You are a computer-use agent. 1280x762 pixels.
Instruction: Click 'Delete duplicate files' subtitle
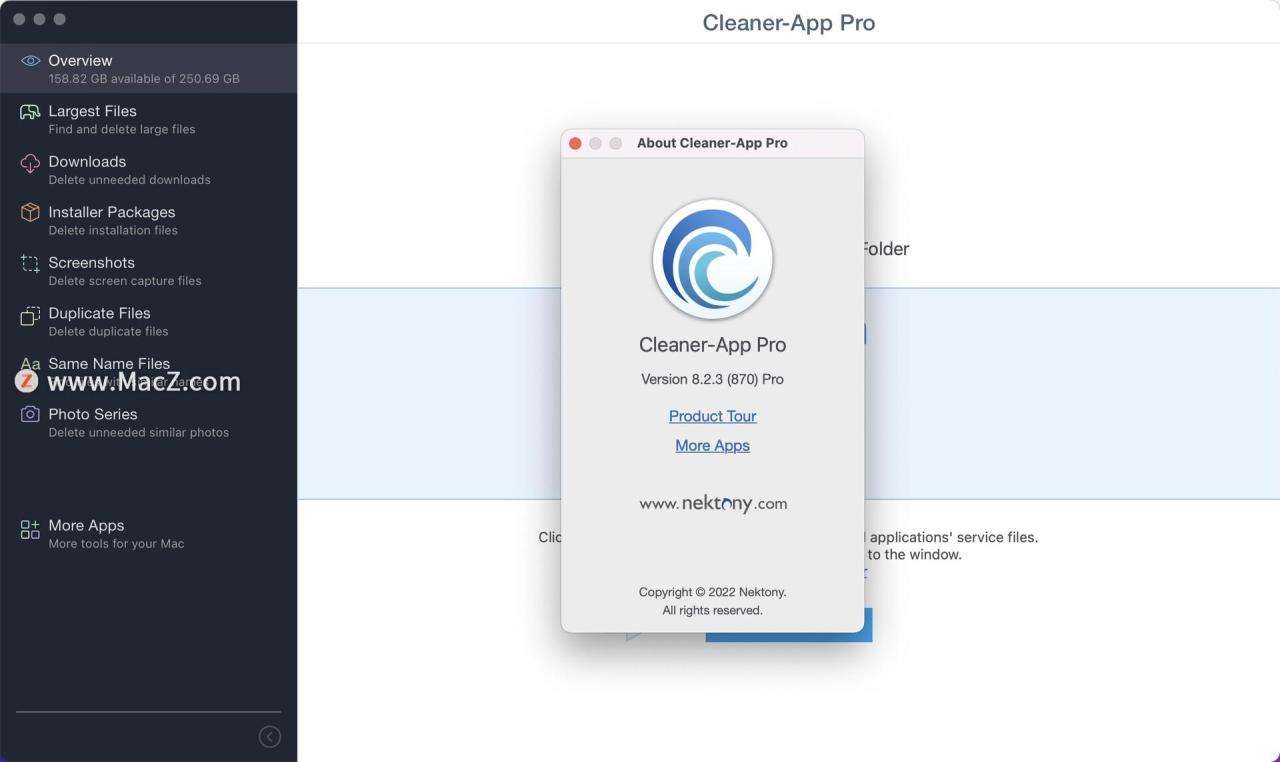click(108, 332)
